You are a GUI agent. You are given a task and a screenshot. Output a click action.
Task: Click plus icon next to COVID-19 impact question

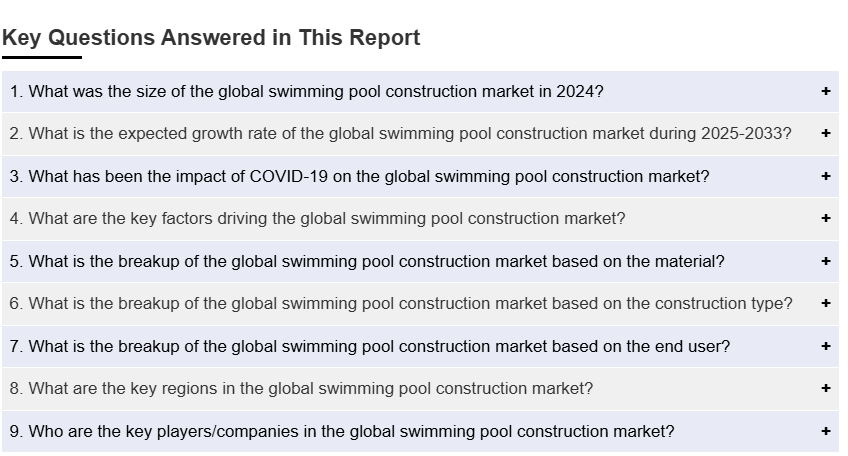[x=825, y=176]
